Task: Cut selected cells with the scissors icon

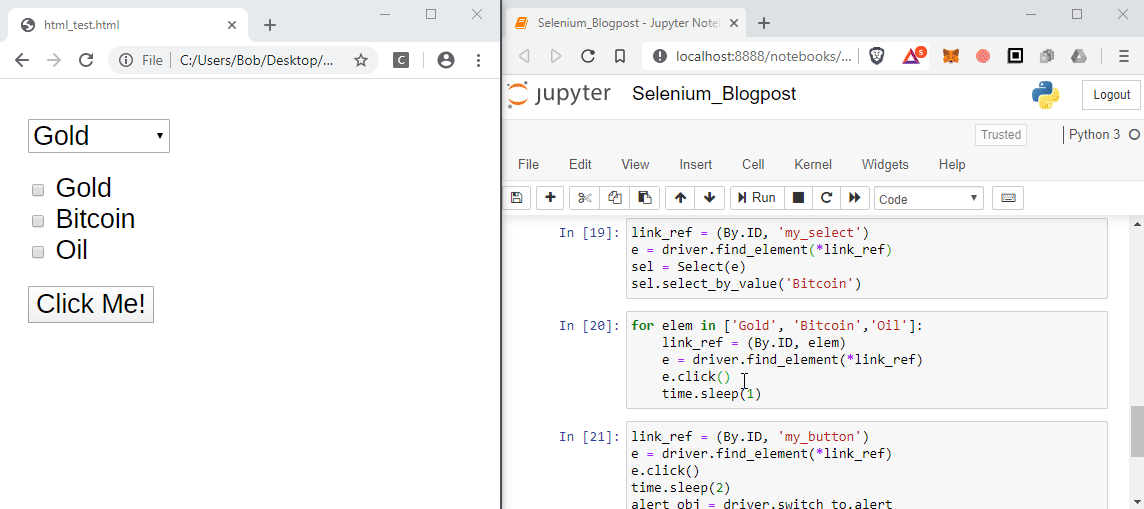Action: pyautogui.click(x=584, y=198)
